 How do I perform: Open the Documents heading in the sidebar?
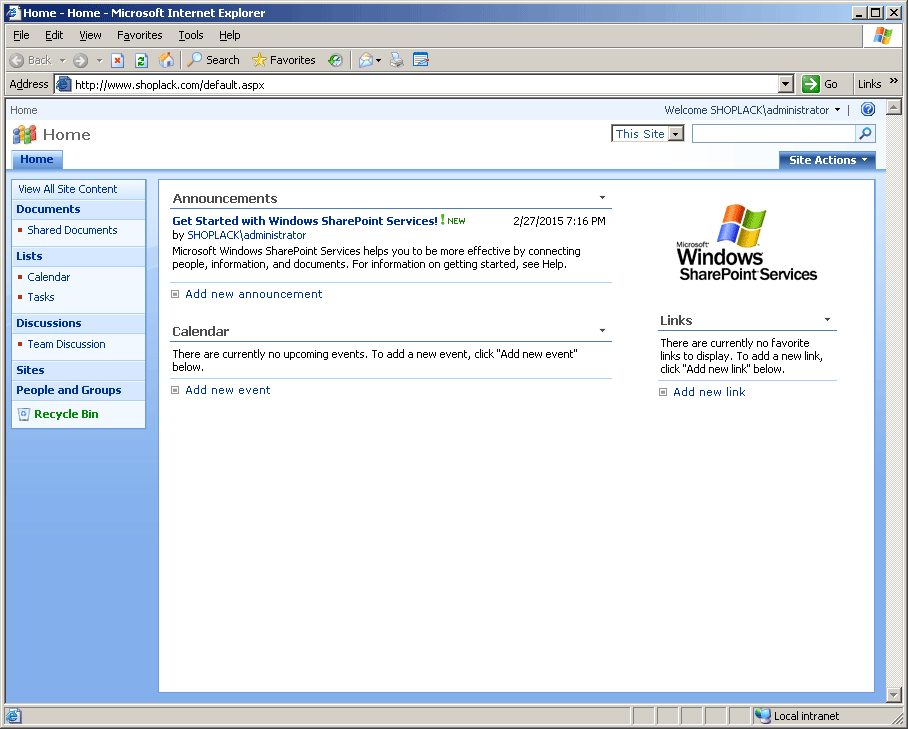pyautogui.click(x=48, y=209)
